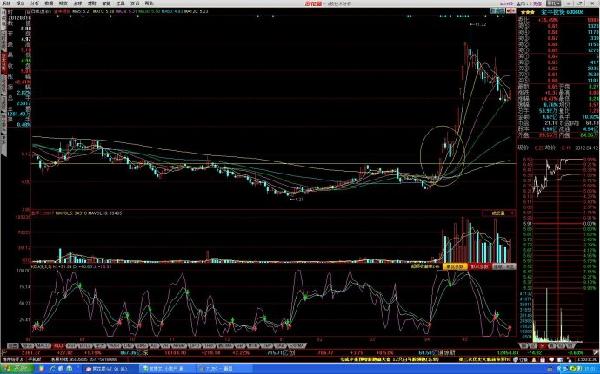This screenshot has width=600, height=374.
Task: Click the three yellow stars rating icon
Action: click(528, 12)
